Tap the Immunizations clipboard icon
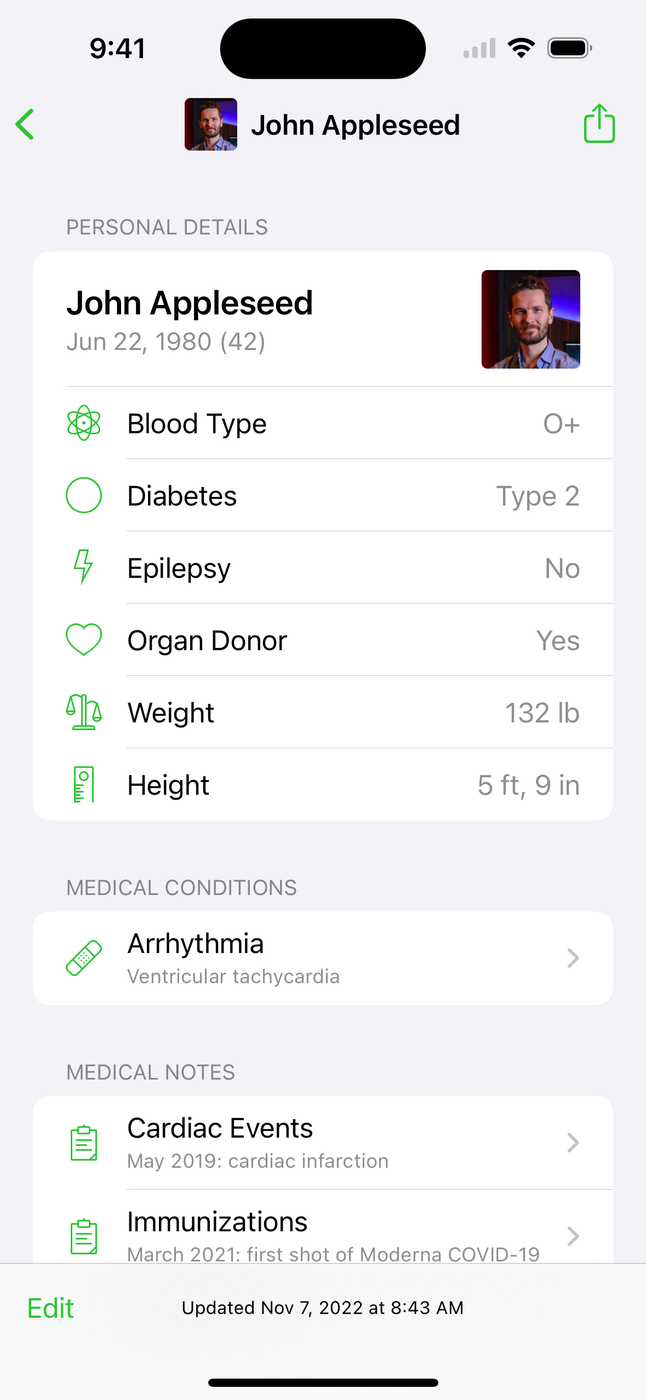Image resolution: width=646 pixels, height=1400 pixels. pos(84,1236)
